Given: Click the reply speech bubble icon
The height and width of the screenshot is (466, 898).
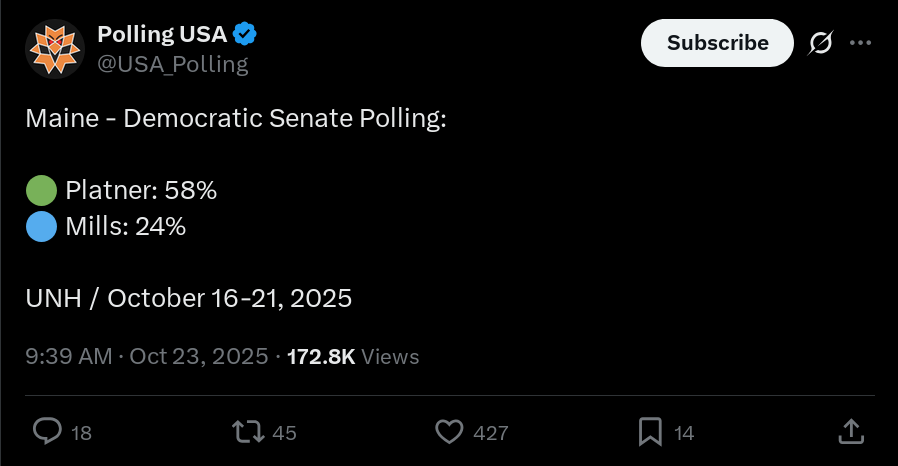Looking at the screenshot, I should 47,431.
